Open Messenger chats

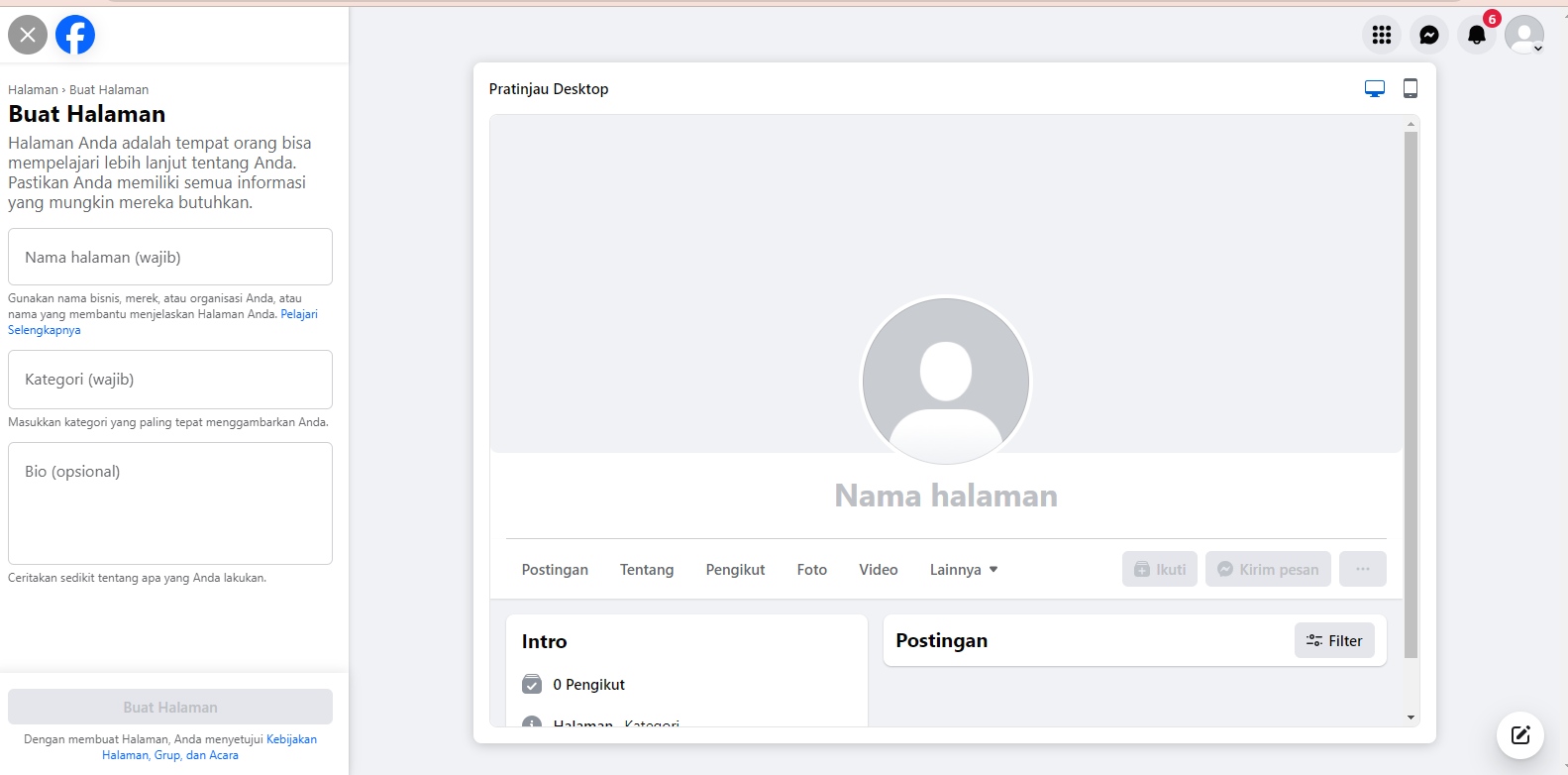[1429, 35]
